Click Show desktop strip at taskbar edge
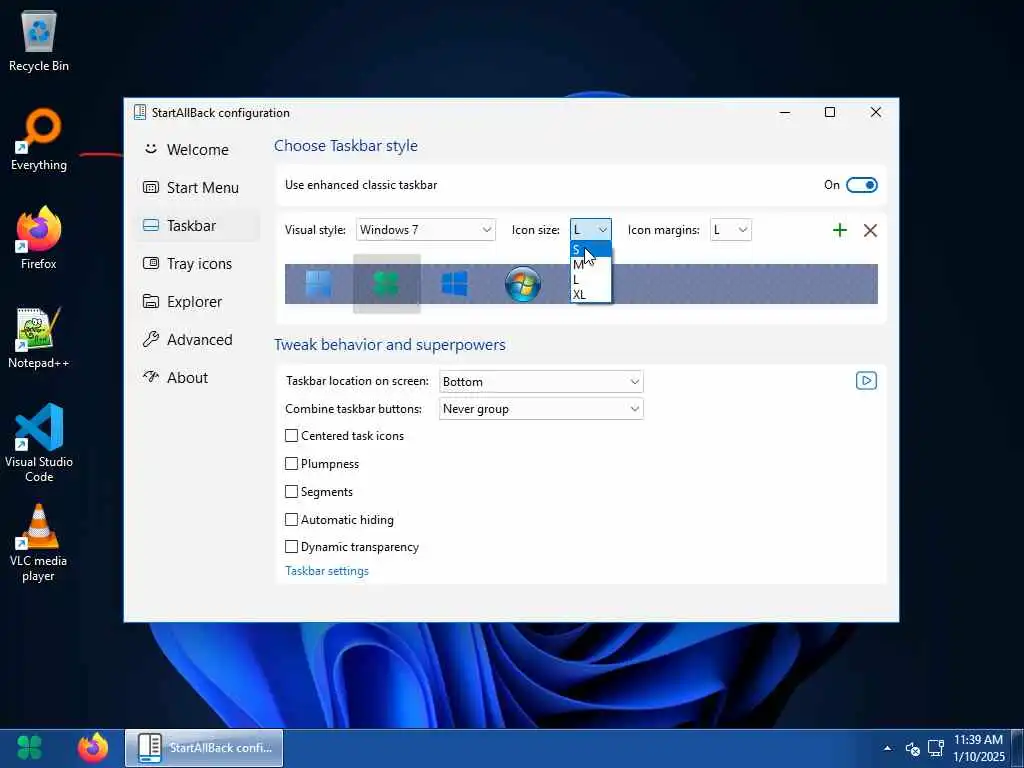1024x768 pixels. click(x=1018, y=748)
